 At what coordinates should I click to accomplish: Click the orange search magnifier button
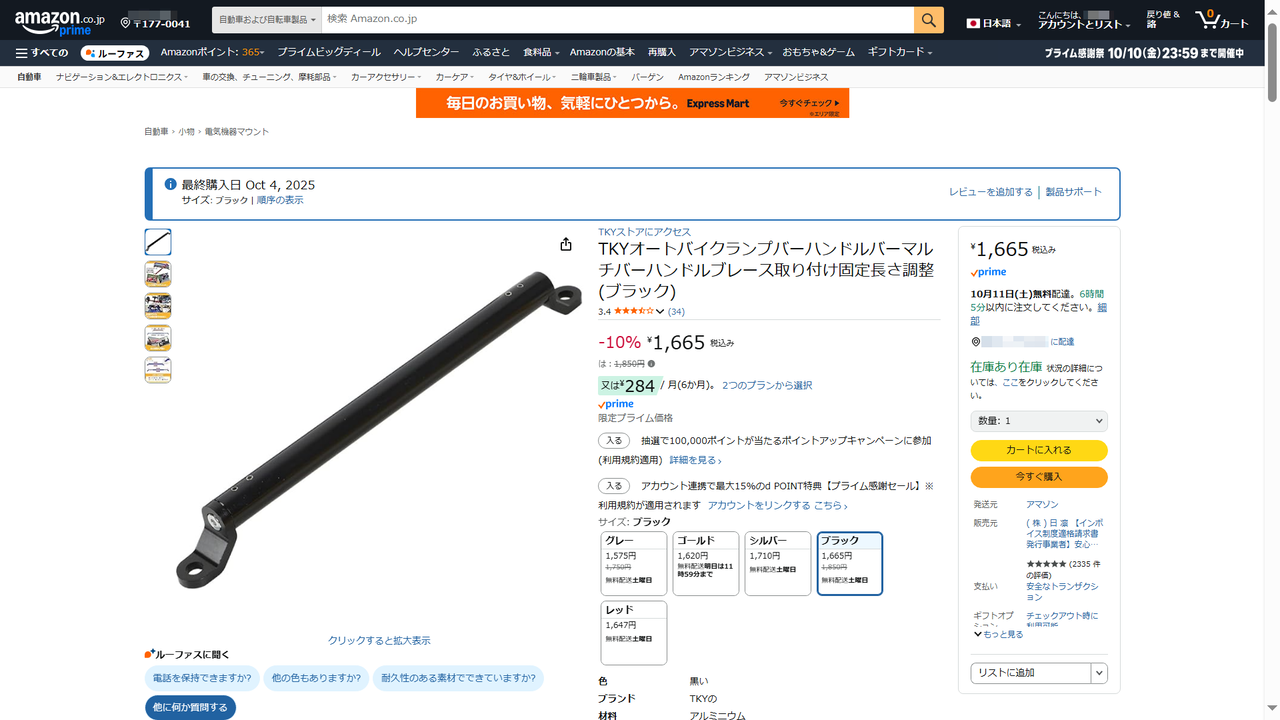coord(928,20)
